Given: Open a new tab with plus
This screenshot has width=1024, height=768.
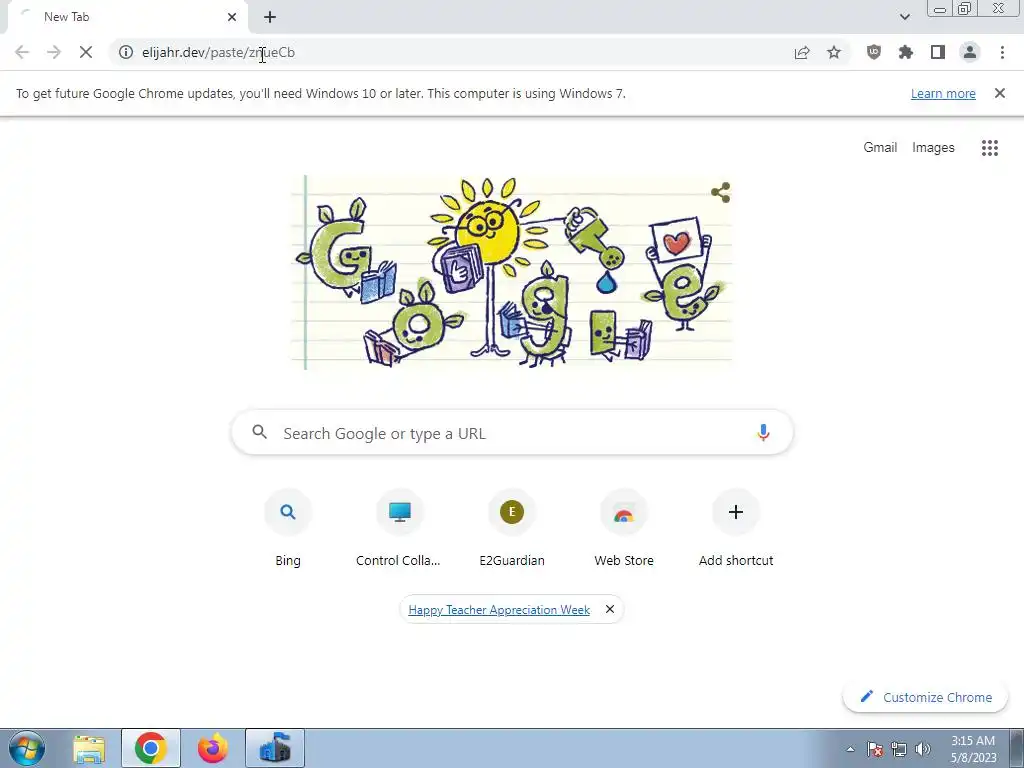Looking at the screenshot, I should pyautogui.click(x=270, y=17).
